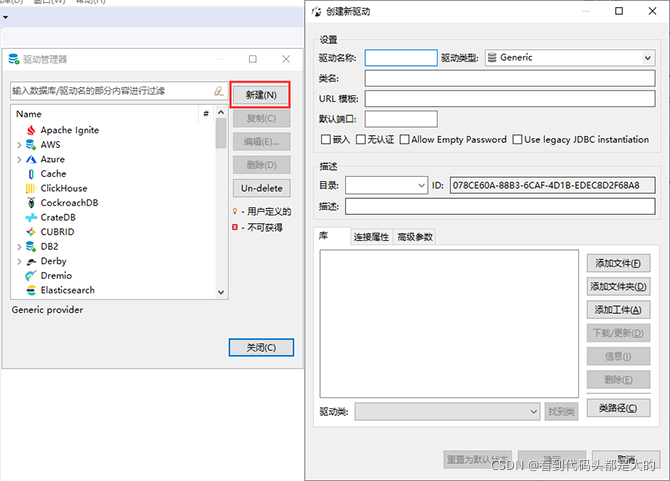Image resolution: width=670 pixels, height=481 pixels.
Task: Click the 添加文件夹(D) button
Action: pyautogui.click(x=618, y=286)
